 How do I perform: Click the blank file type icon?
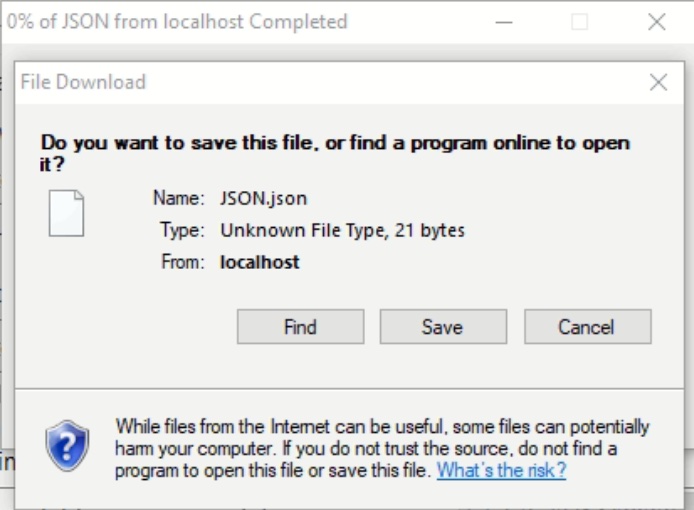[x=66, y=213]
